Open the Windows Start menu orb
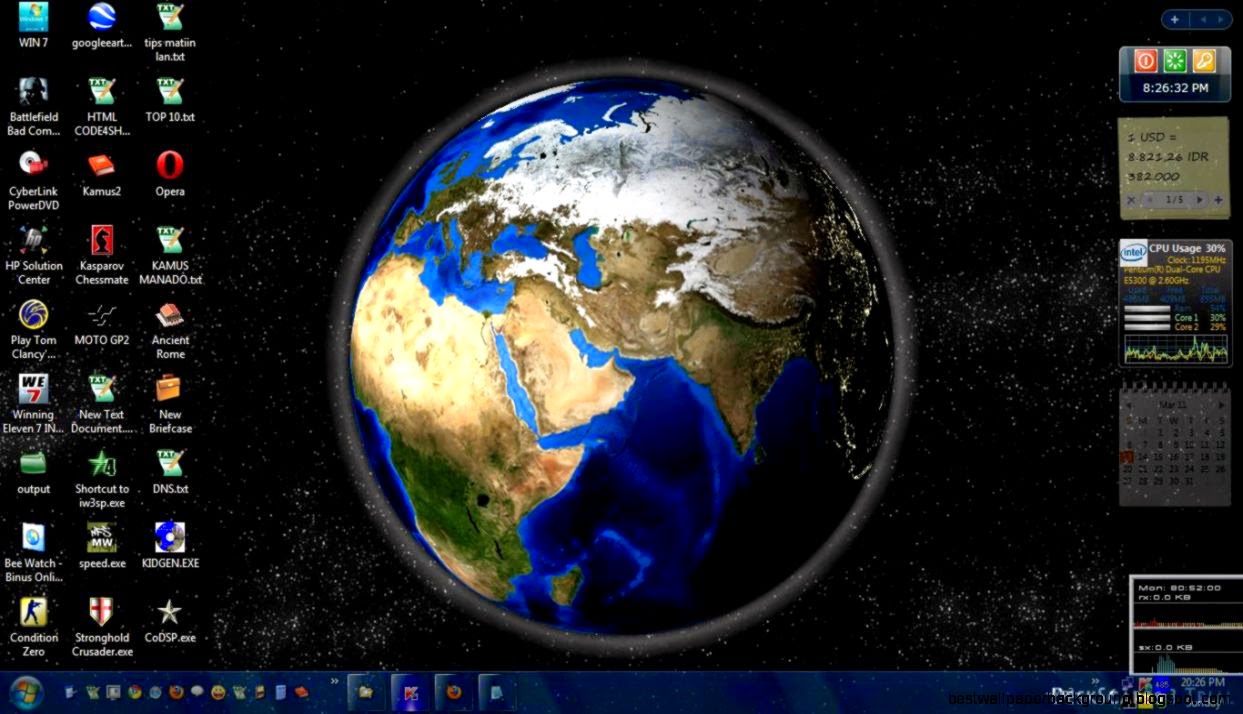1243x714 pixels. [x=26, y=692]
